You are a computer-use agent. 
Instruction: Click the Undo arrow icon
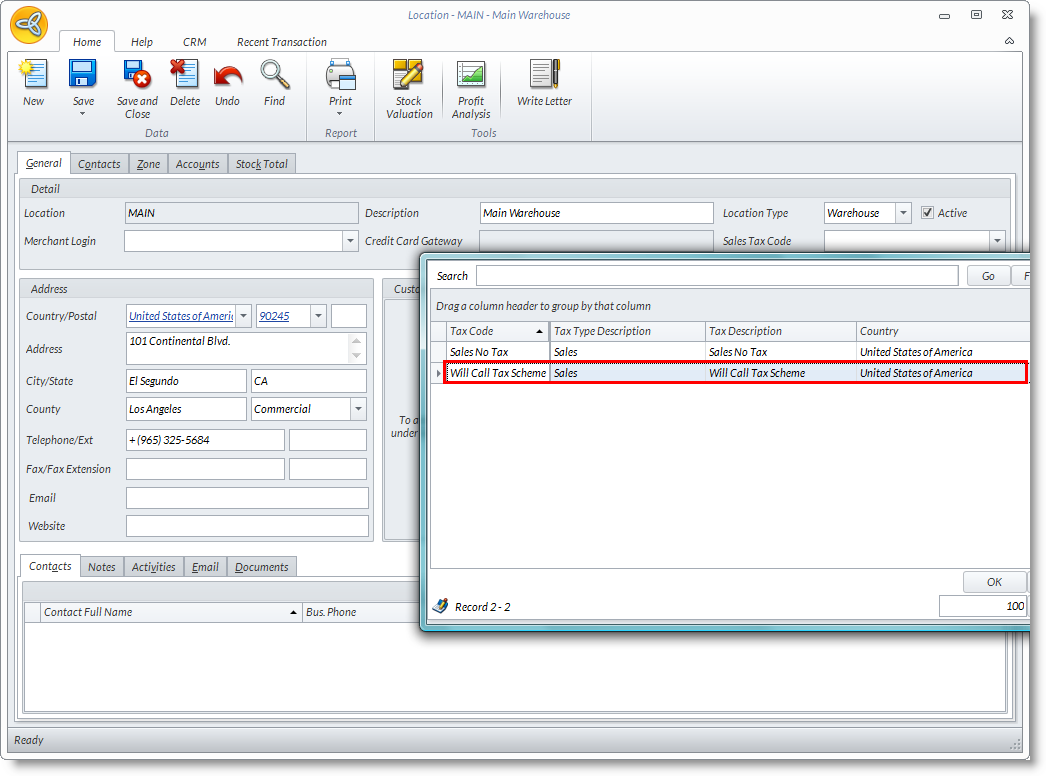(227, 76)
